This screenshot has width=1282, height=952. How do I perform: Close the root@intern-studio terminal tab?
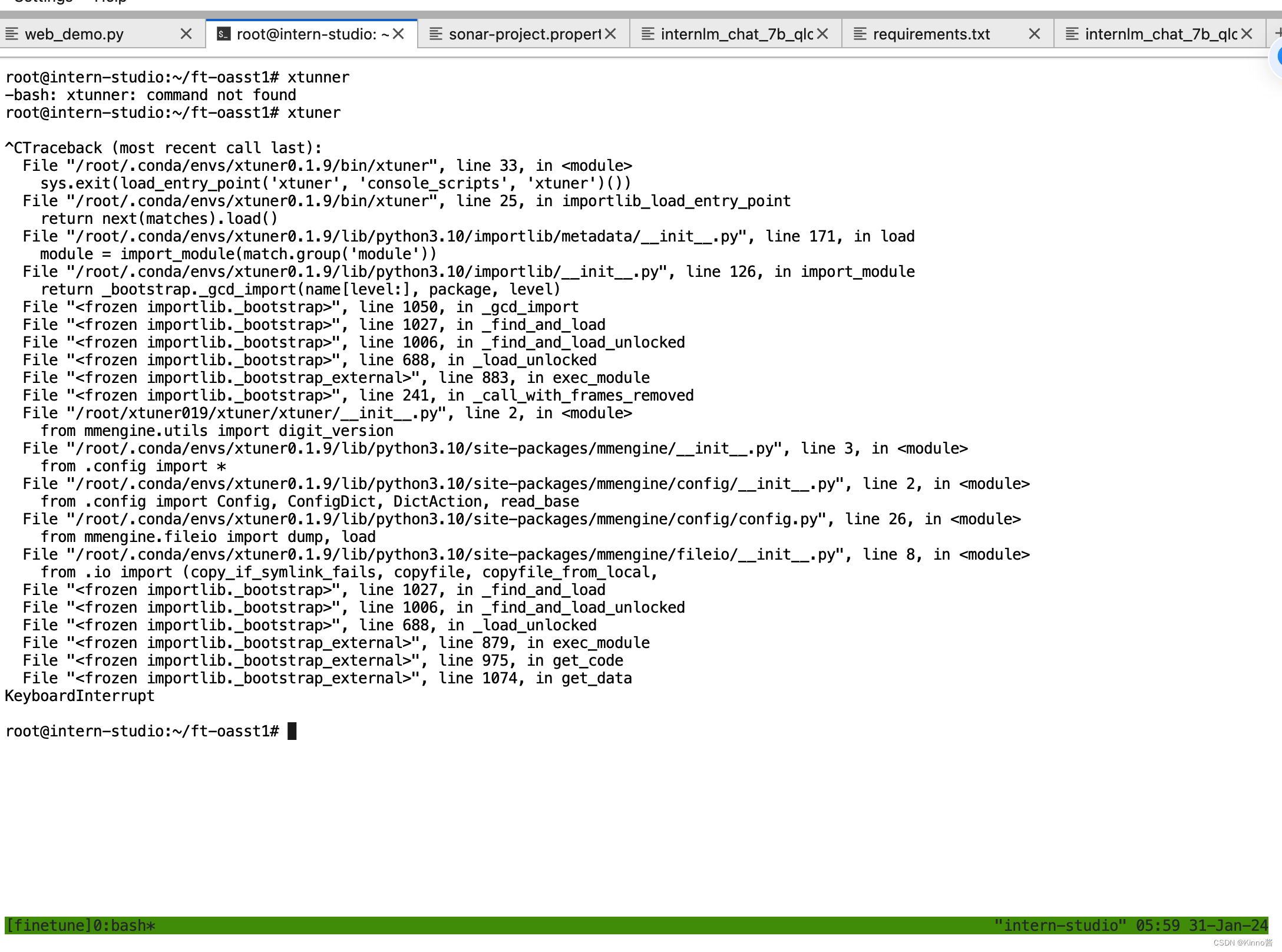[x=399, y=34]
